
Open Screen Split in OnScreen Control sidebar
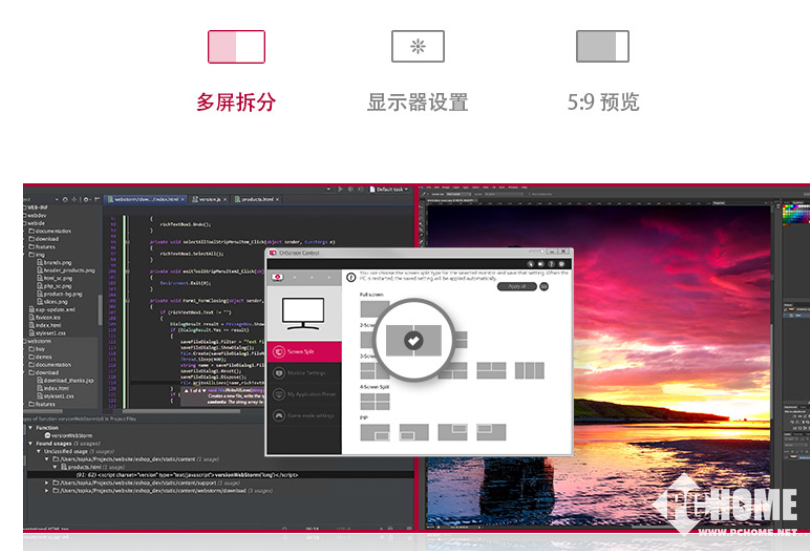pos(304,352)
